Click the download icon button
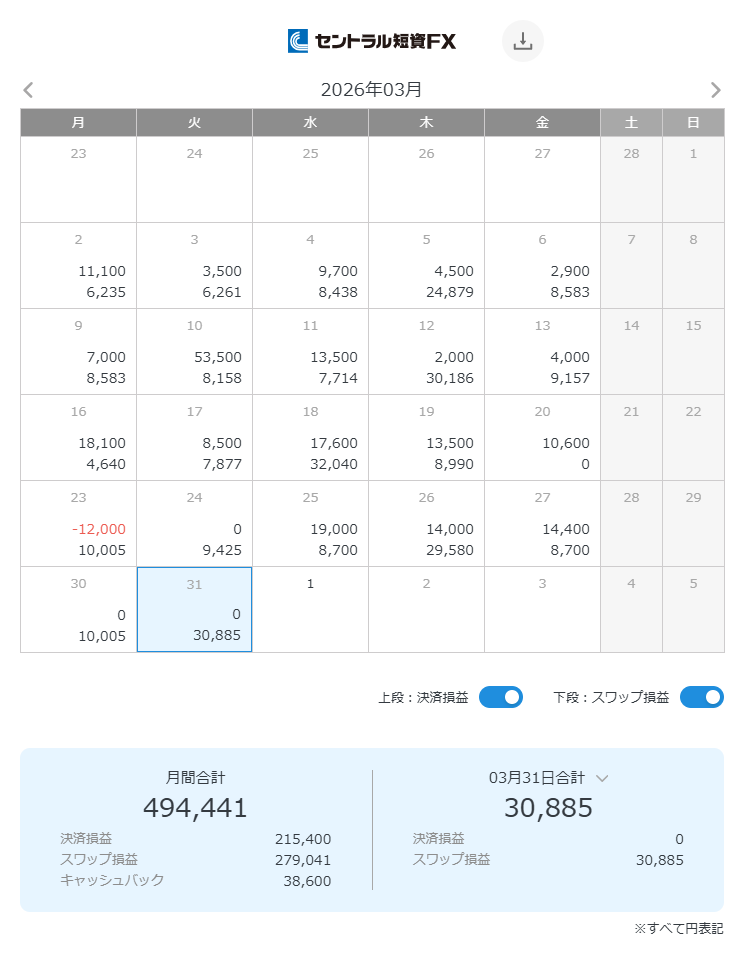 coord(522,41)
